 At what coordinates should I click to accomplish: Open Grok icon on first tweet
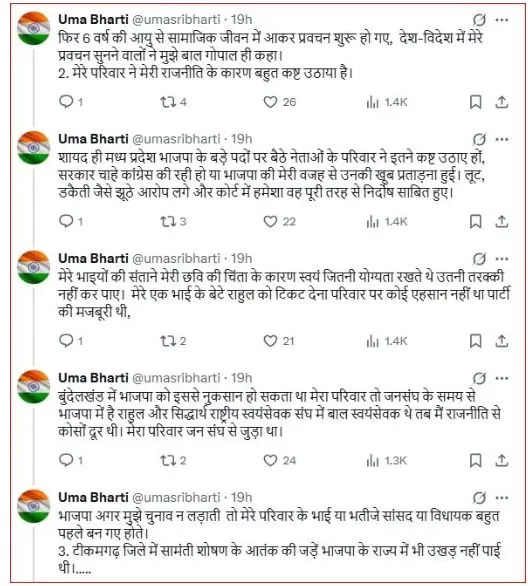coord(479,19)
